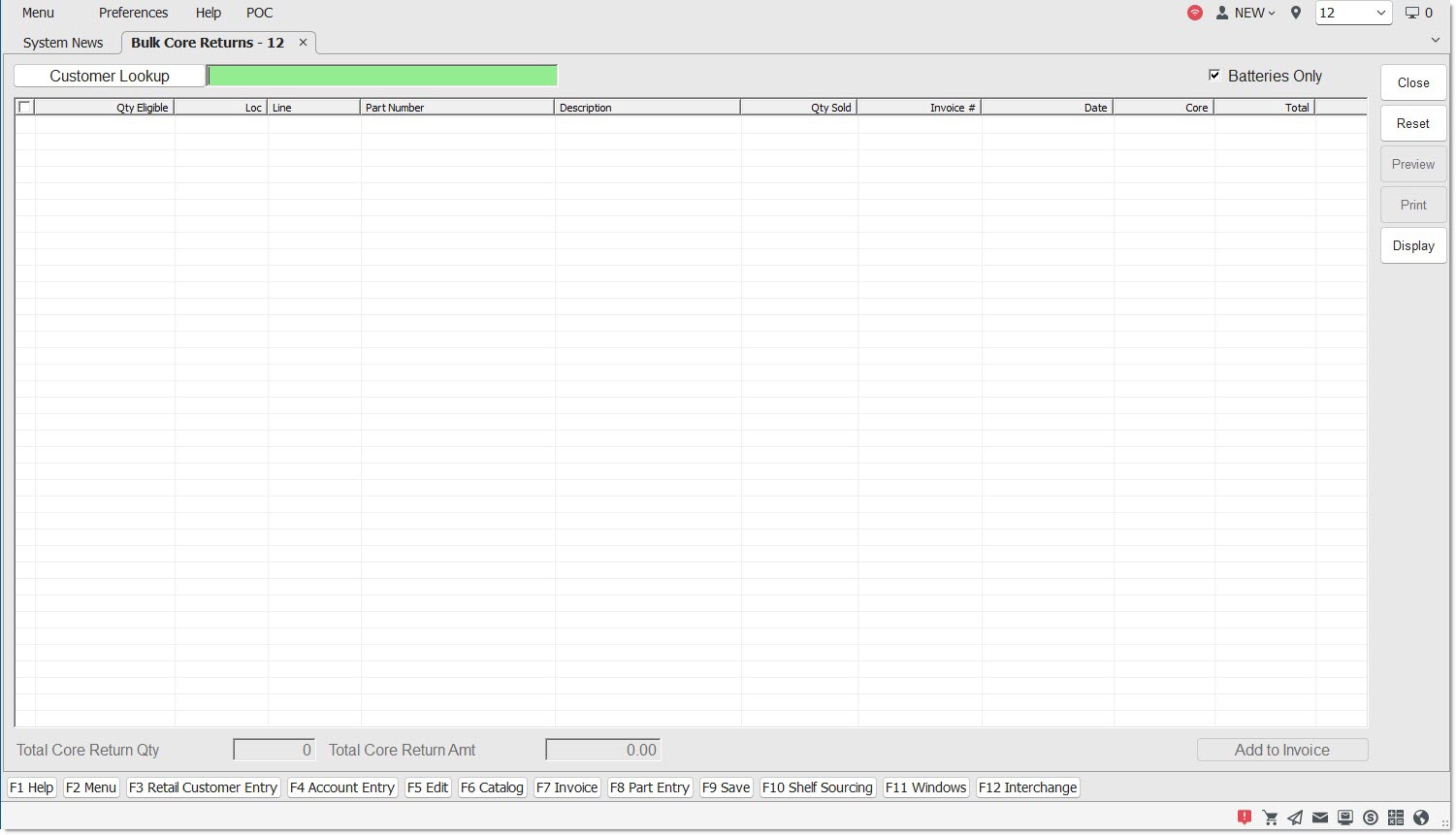Sort by the Part Number column header
Screen dimensions: 1456x835
(x=456, y=108)
